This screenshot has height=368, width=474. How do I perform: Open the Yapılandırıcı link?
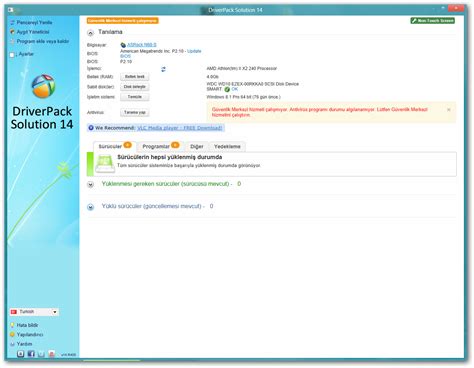(x=30, y=334)
